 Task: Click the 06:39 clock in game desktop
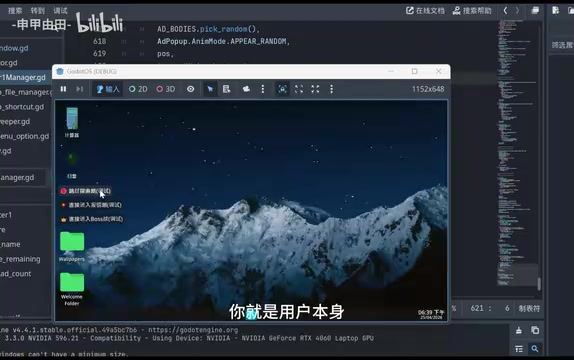431,314
